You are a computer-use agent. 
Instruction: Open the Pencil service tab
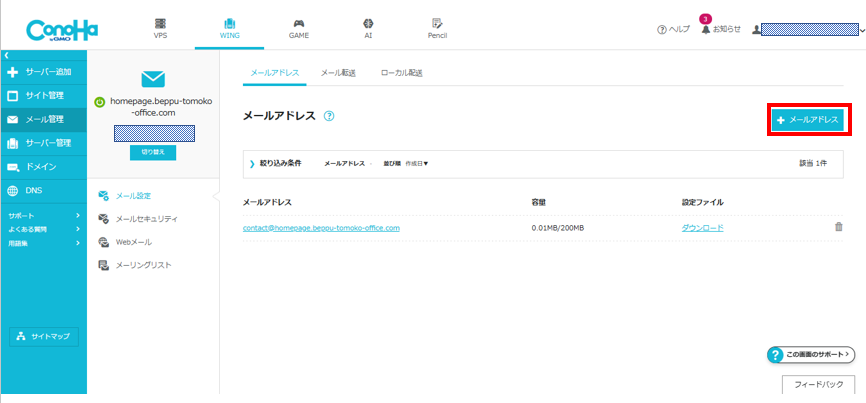[437, 29]
